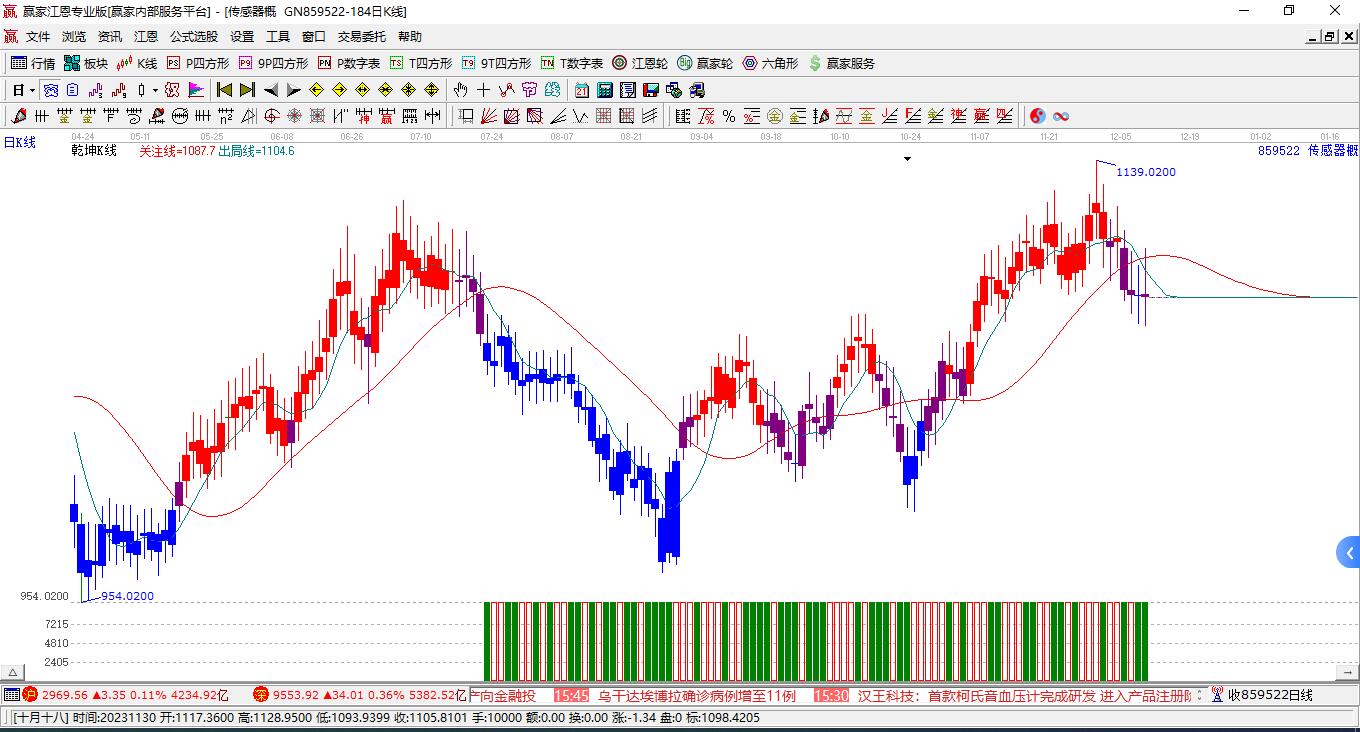Expand the 日 period dropdown arrow
Image resolution: width=1360 pixels, height=732 pixels.
pos(32,90)
